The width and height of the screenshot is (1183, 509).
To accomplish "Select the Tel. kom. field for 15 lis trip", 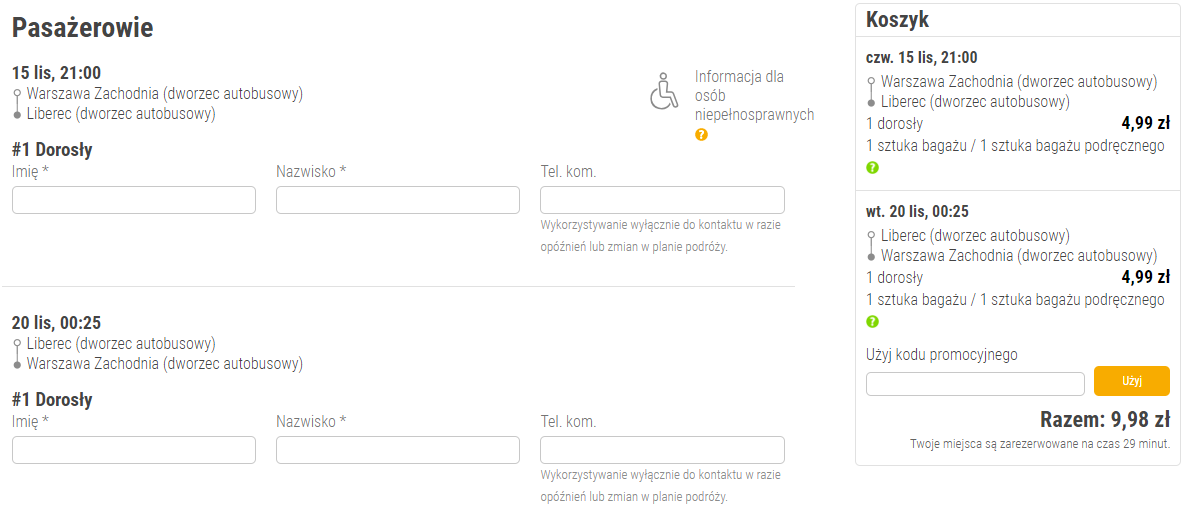I will pyautogui.click(x=662, y=200).
